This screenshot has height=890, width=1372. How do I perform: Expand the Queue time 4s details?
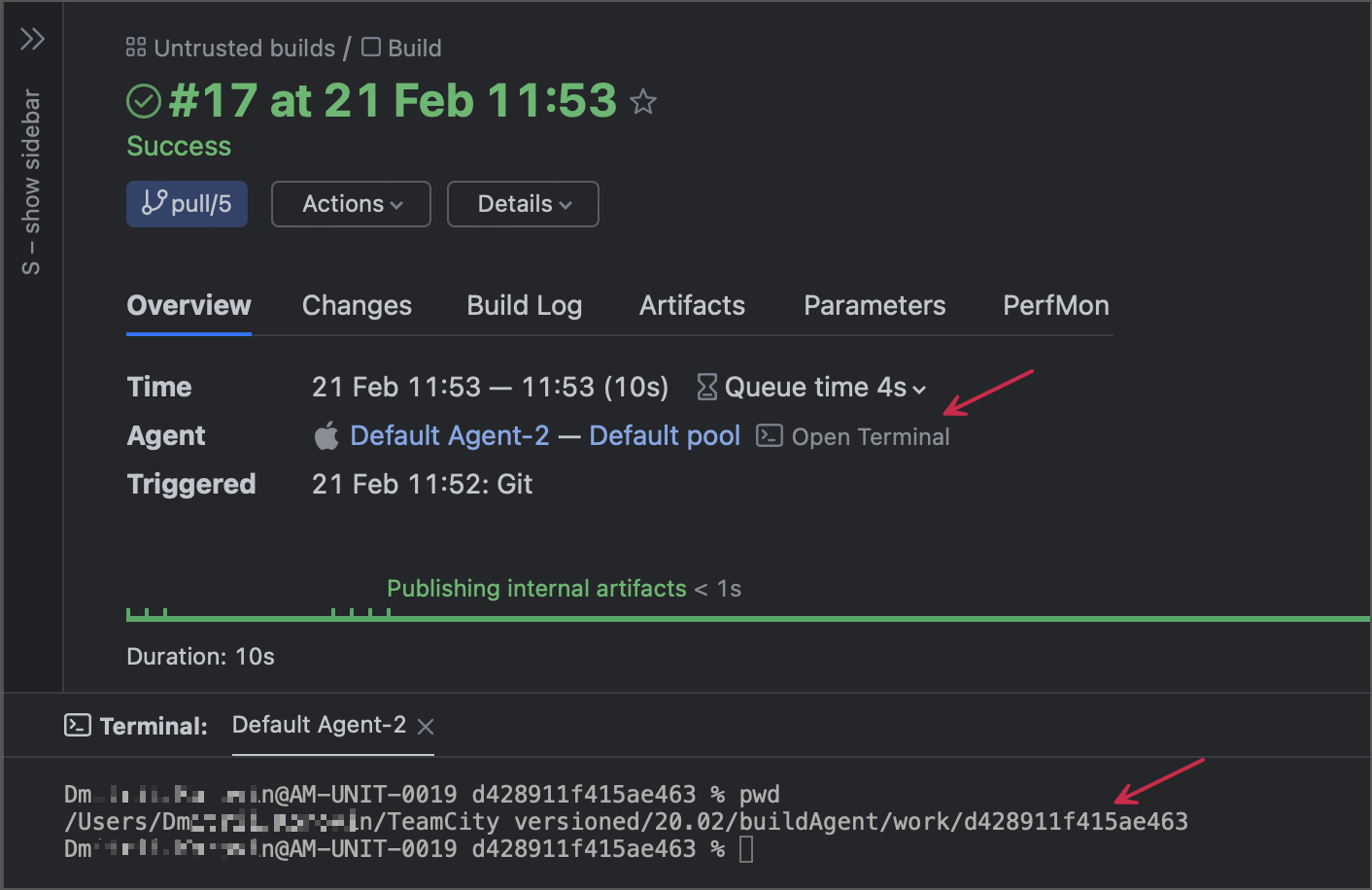pos(919,388)
